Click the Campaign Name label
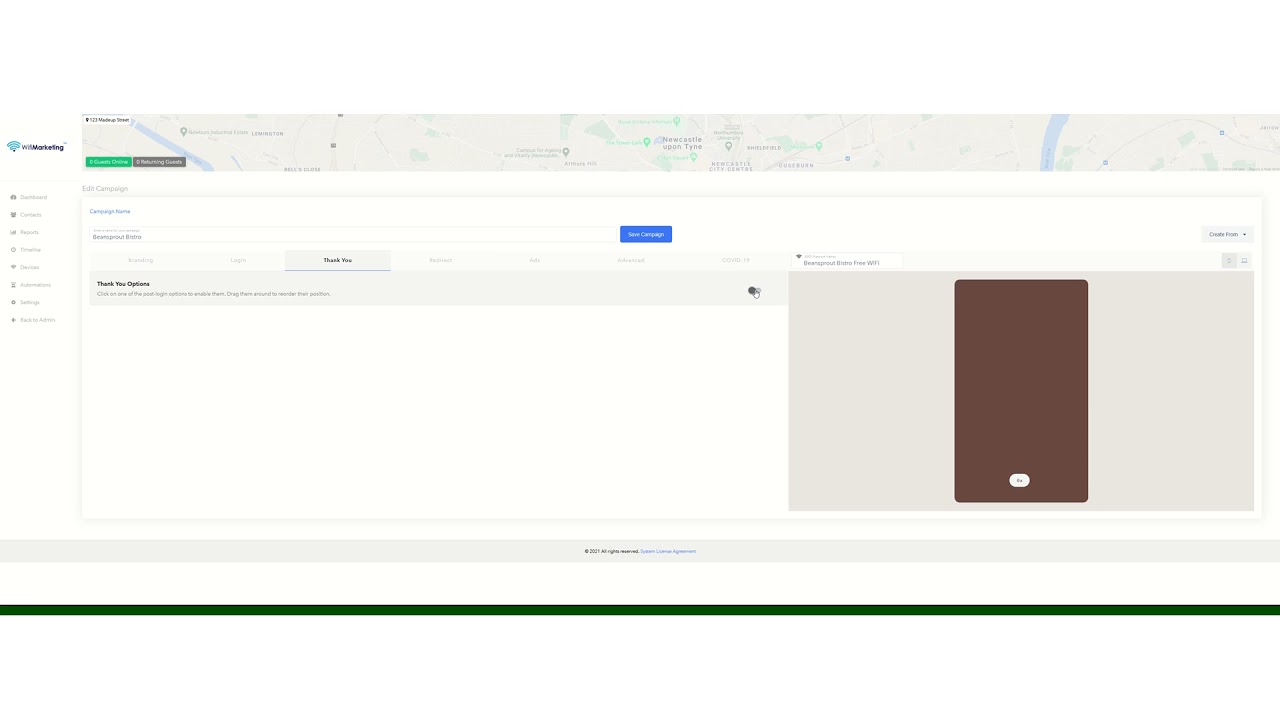 coord(110,211)
